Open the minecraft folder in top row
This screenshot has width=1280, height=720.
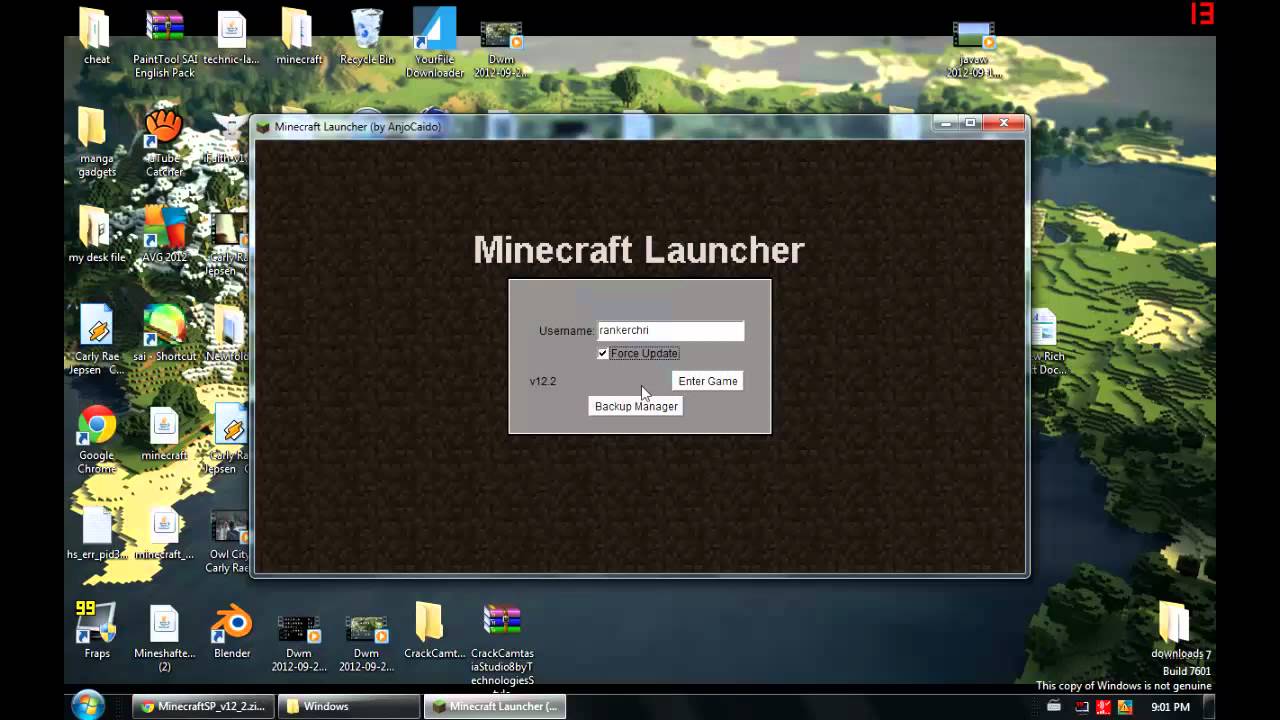(x=298, y=36)
